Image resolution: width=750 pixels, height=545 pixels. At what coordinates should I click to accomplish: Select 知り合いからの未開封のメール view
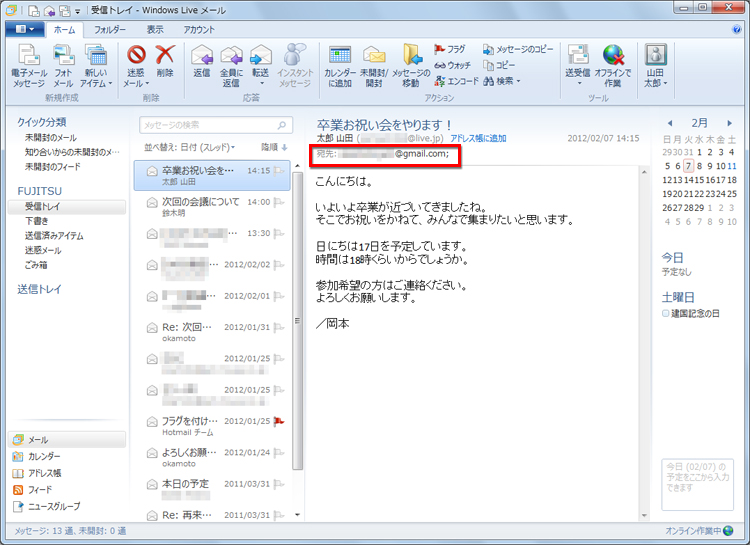(x=72, y=152)
